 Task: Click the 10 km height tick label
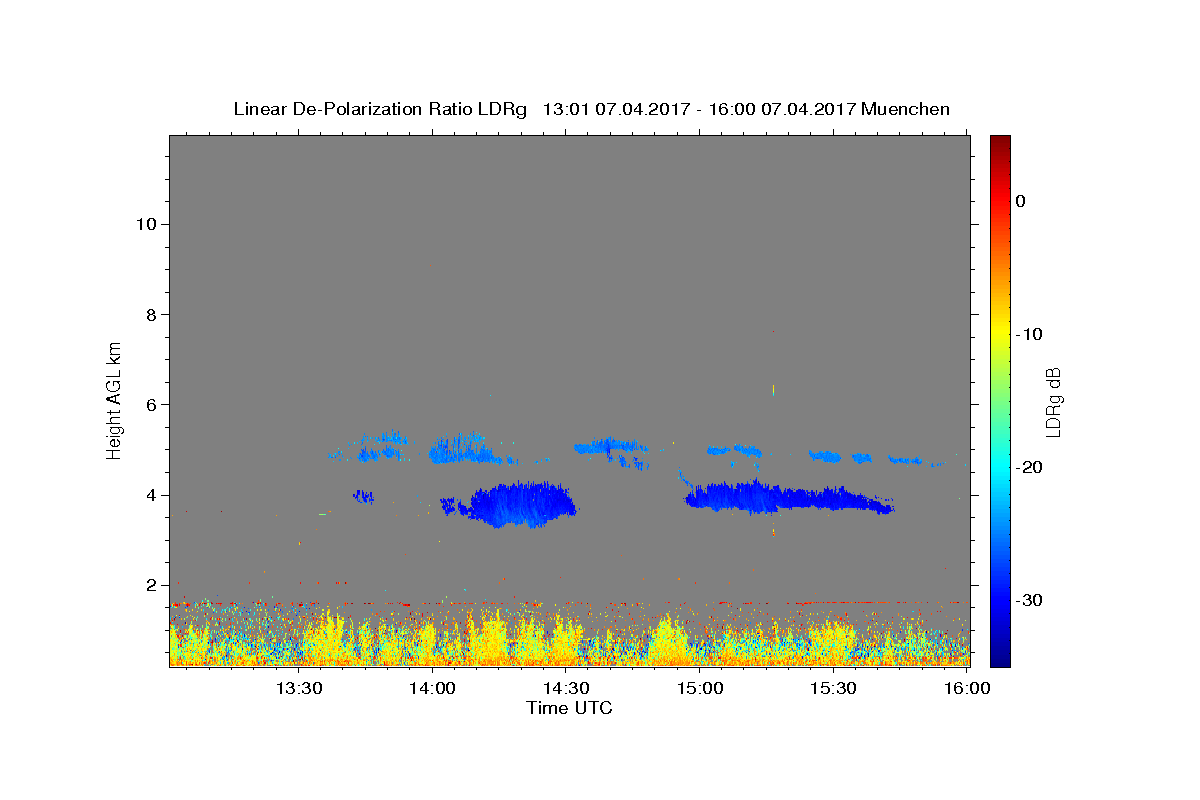(146, 224)
